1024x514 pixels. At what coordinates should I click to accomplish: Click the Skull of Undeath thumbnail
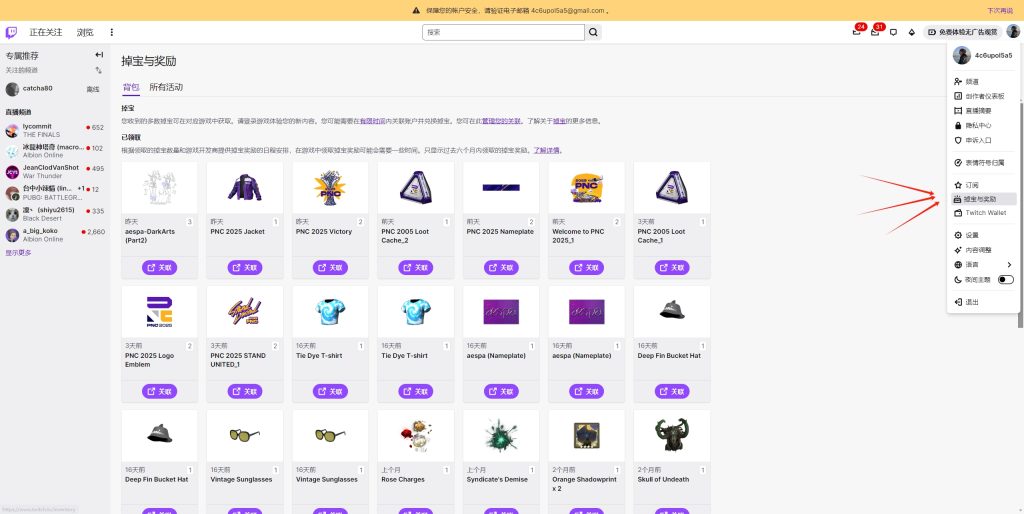(672, 436)
